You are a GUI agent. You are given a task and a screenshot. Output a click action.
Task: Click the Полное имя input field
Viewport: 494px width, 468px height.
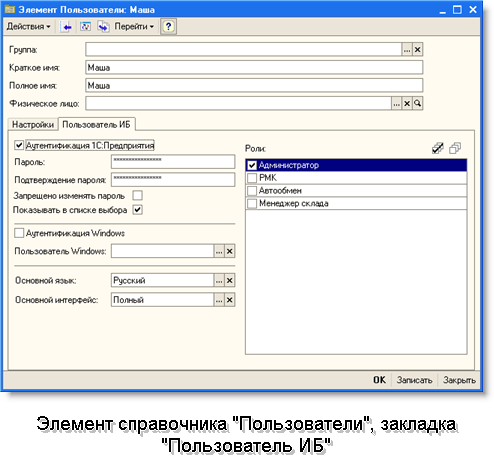(x=254, y=86)
